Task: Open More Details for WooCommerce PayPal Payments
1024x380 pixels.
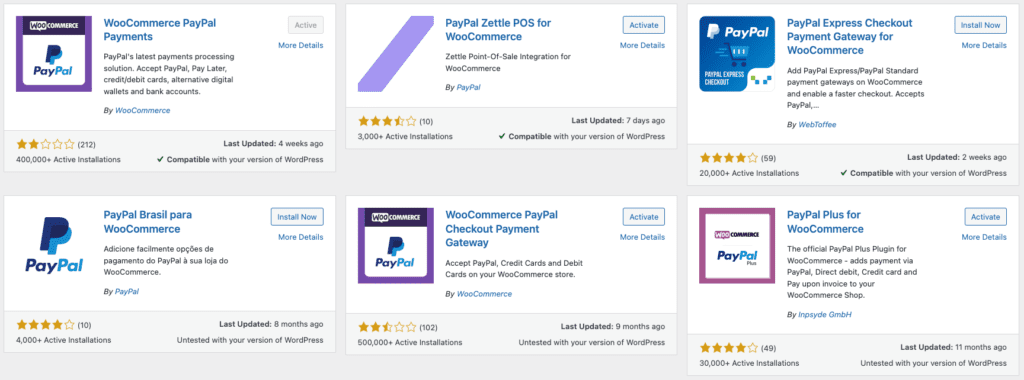Action: coord(300,45)
